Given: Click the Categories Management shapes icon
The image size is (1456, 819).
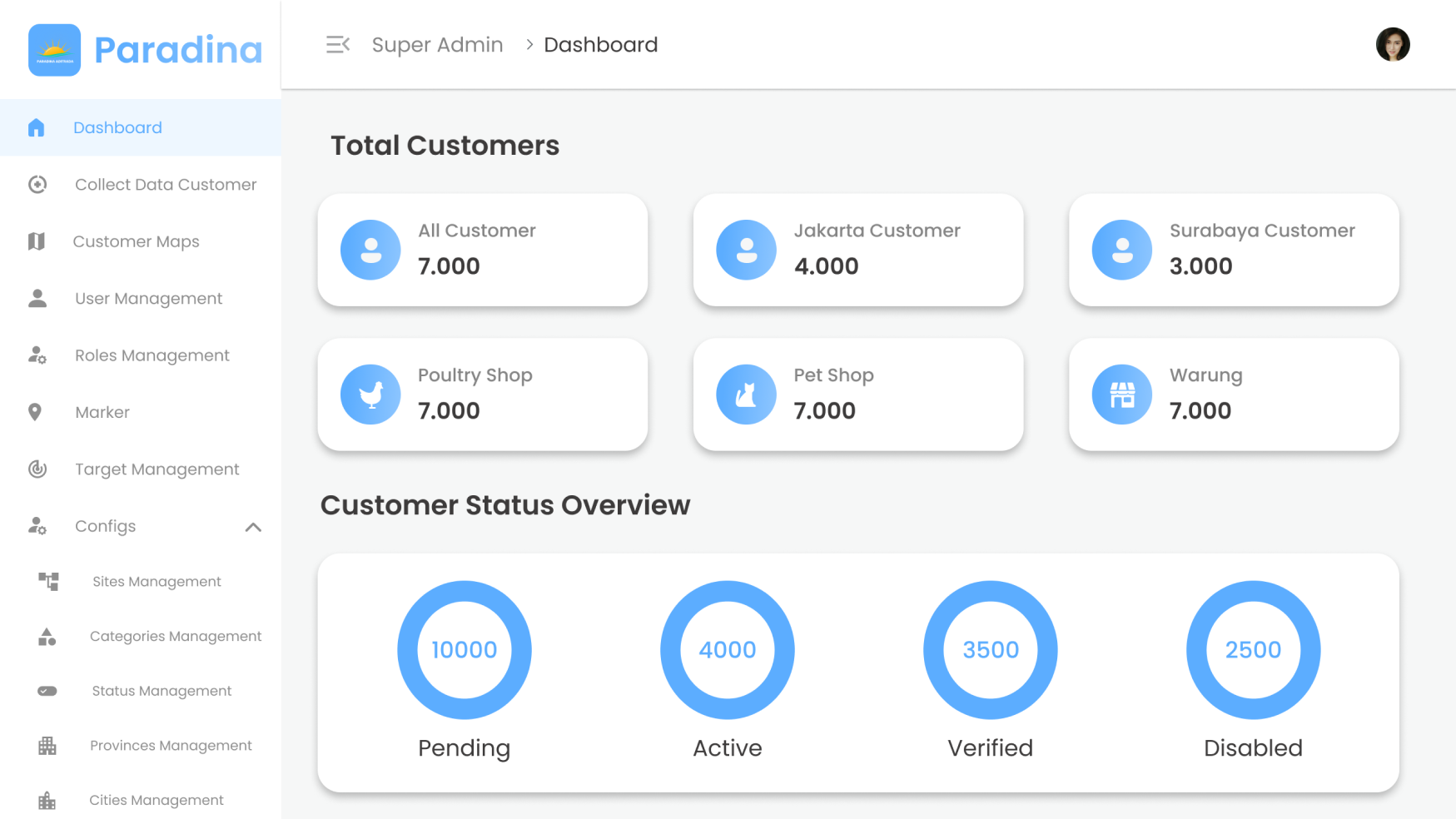Looking at the screenshot, I should click(x=47, y=637).
